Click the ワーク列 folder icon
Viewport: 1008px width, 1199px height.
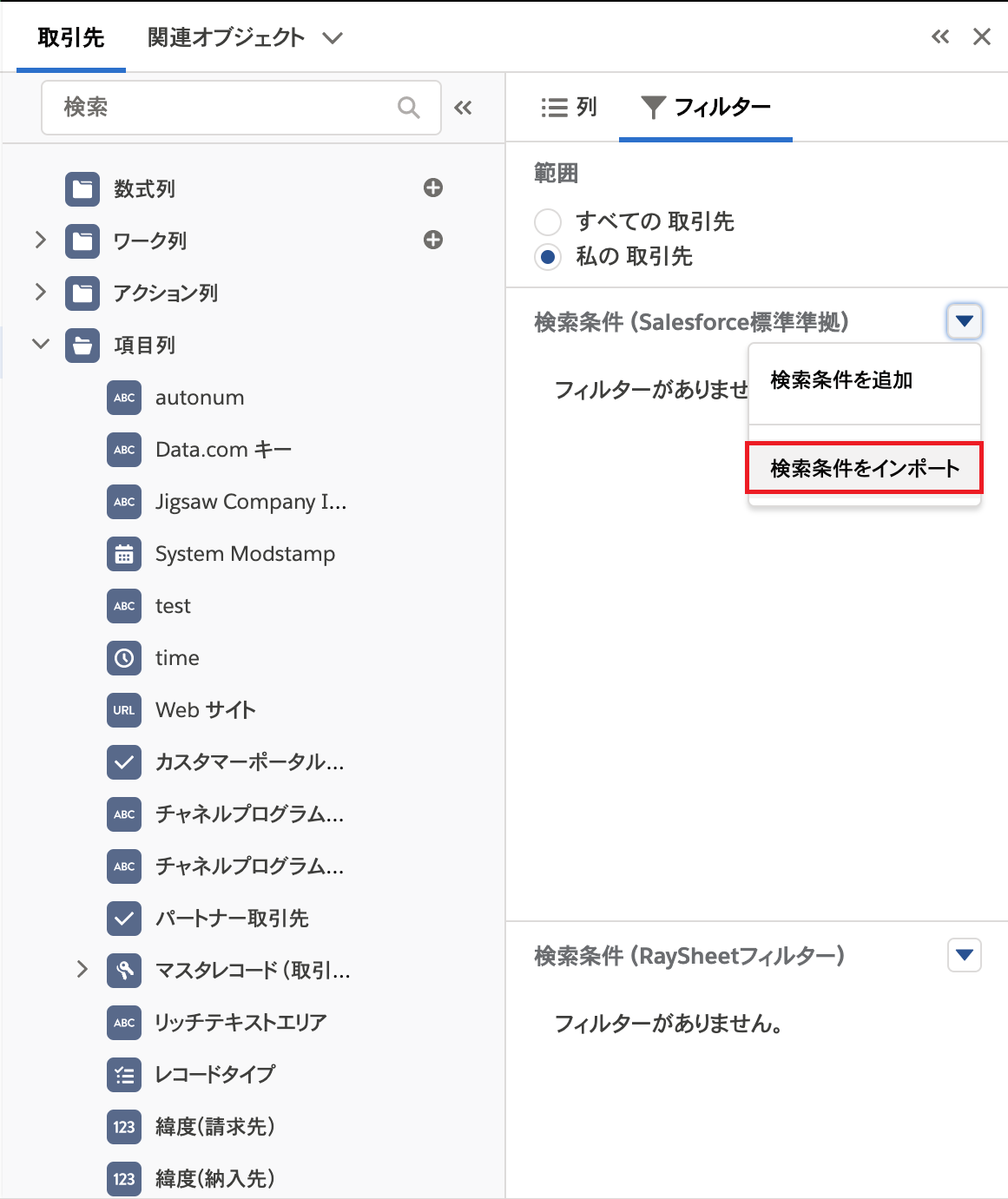click(x=82, y=240)
